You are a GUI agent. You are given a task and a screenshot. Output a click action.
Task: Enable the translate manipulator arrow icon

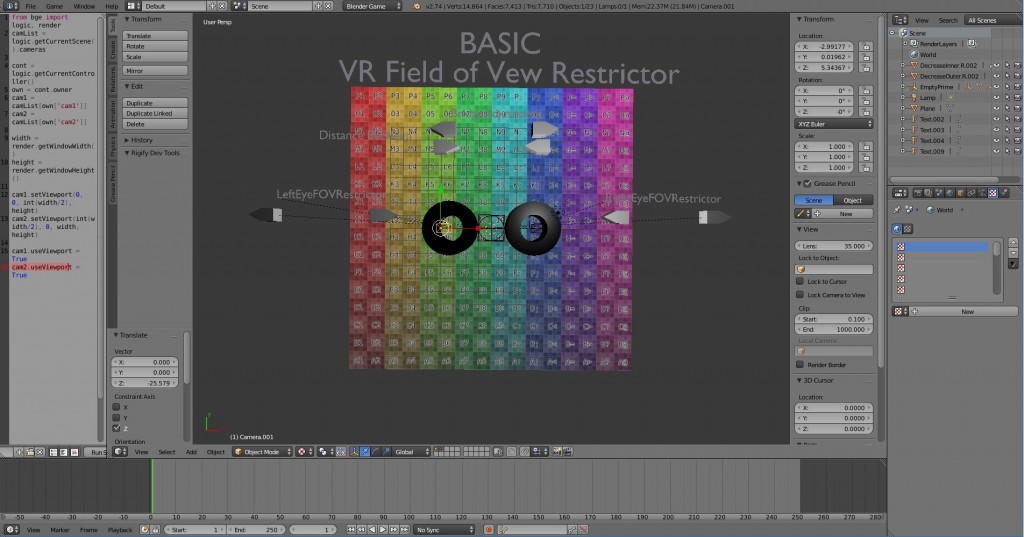pyautogui.click(x=364, y=451)
